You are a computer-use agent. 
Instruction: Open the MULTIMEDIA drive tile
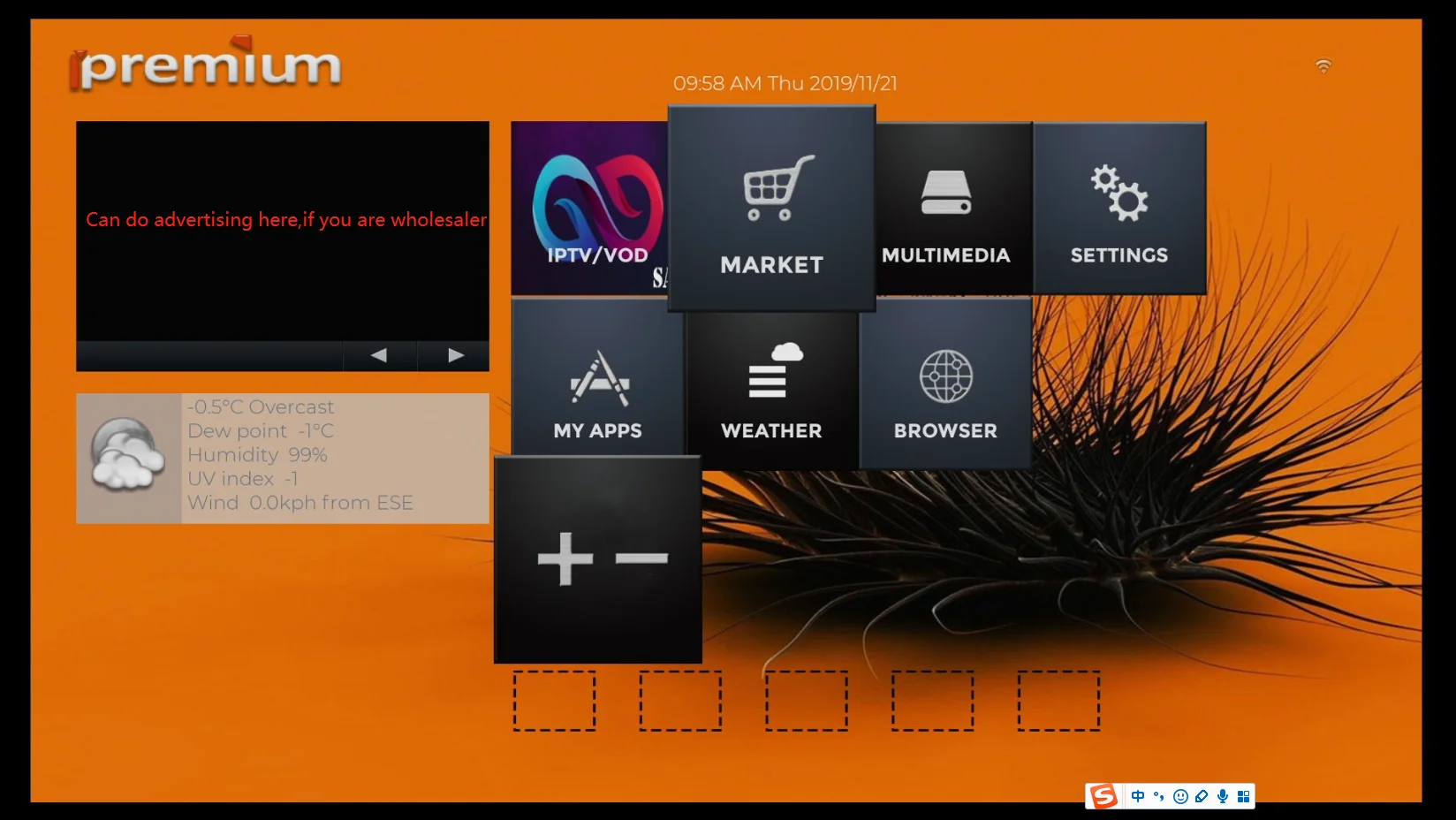[x=953, y=208]
